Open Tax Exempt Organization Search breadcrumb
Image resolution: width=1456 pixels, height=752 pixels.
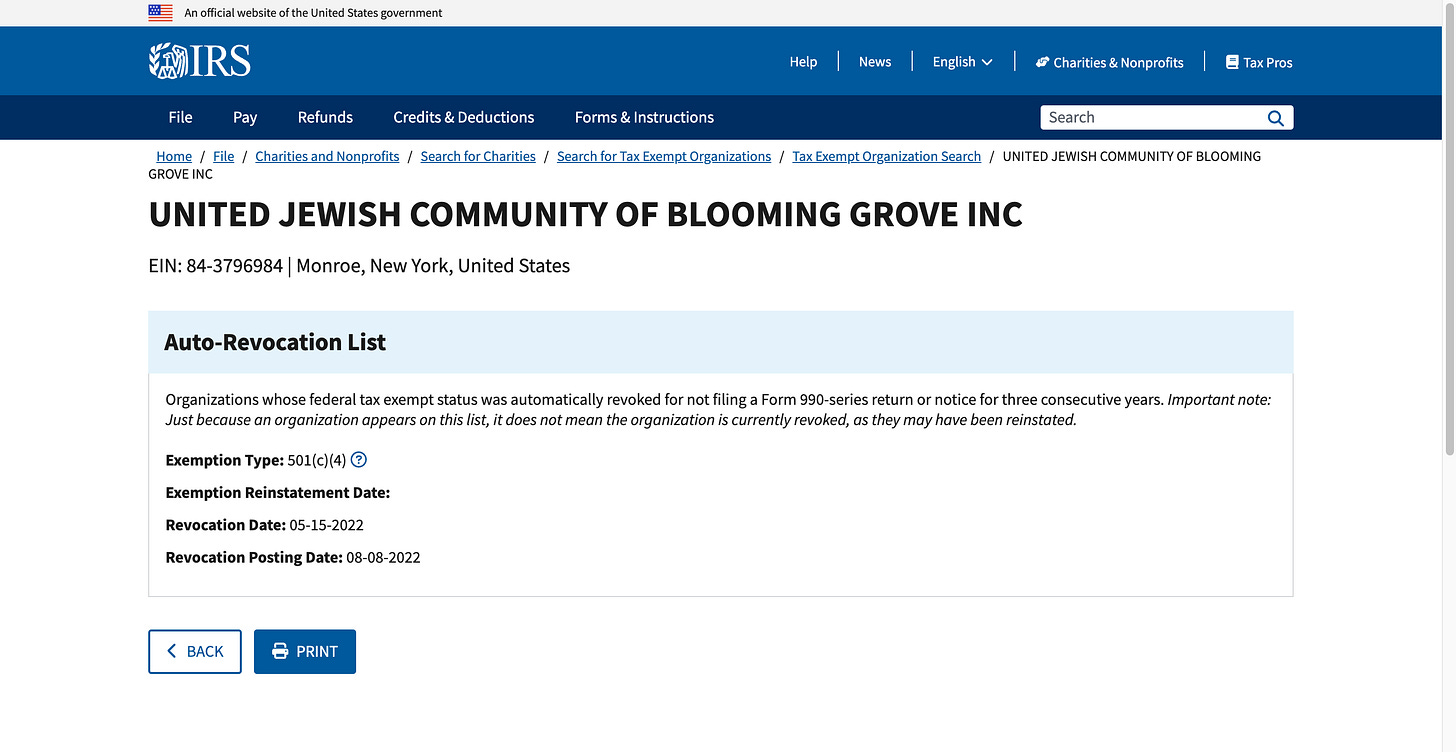tap(886, 156)
